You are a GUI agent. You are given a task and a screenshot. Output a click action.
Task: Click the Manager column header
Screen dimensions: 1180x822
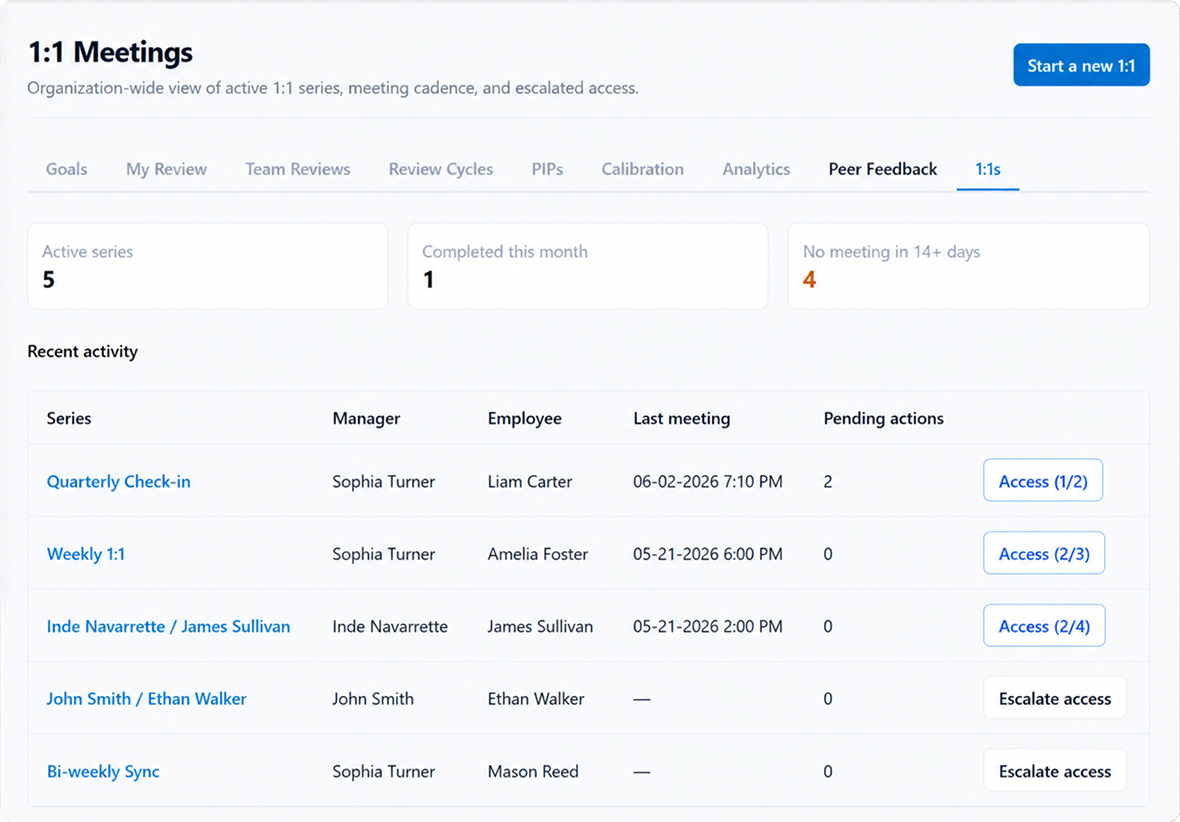tap(366, 419)
